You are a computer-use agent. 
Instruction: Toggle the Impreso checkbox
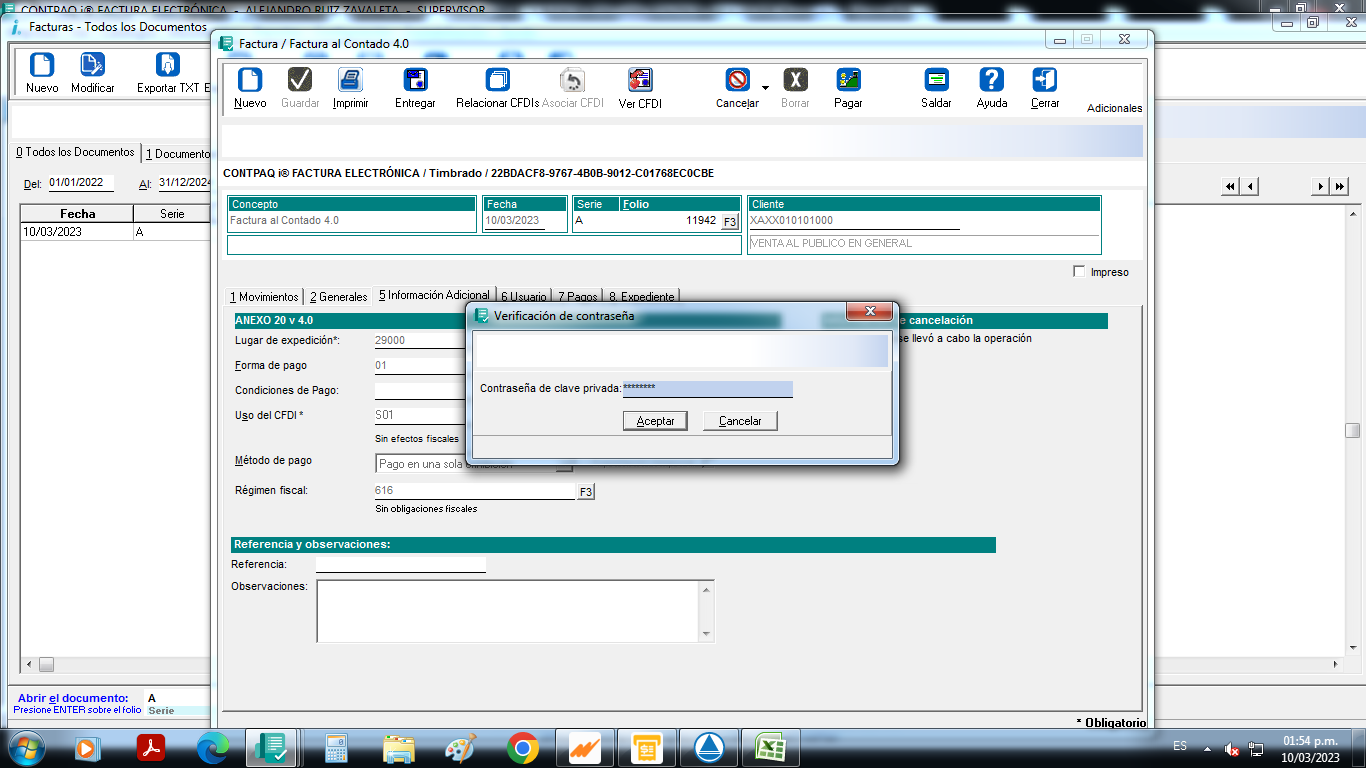1078,272
